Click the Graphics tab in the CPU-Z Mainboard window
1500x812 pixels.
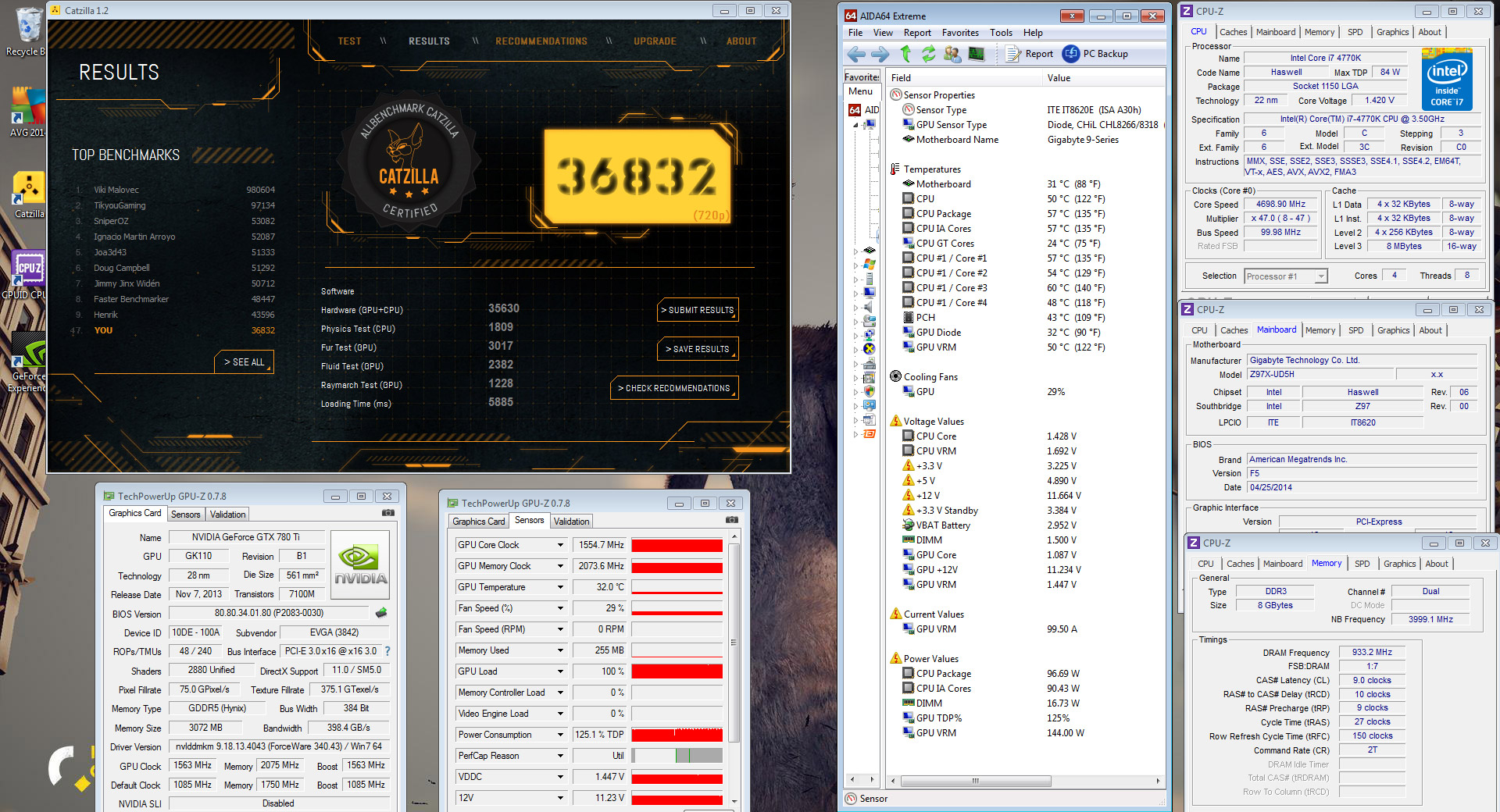click(1393, 330)
